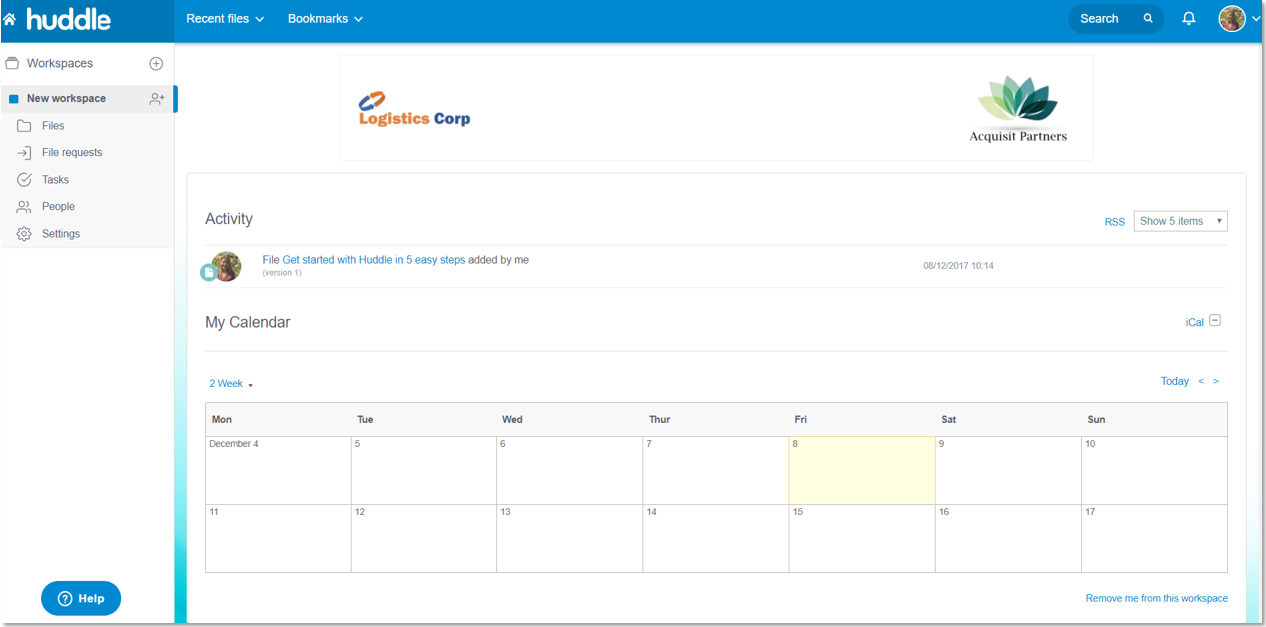The height and width of the screenshot is (627, 1266).
Task: Open the Bookmarks dropdown
Action: (x=325, y=18)
